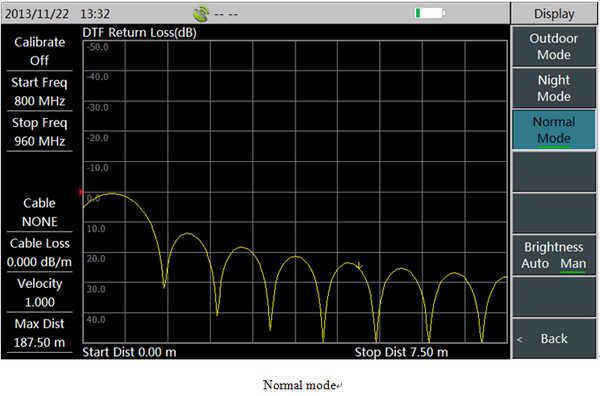Enable Night Mode display
This screenshot has width=600, height=396.
pyautogui.click(x=554, y=88)
